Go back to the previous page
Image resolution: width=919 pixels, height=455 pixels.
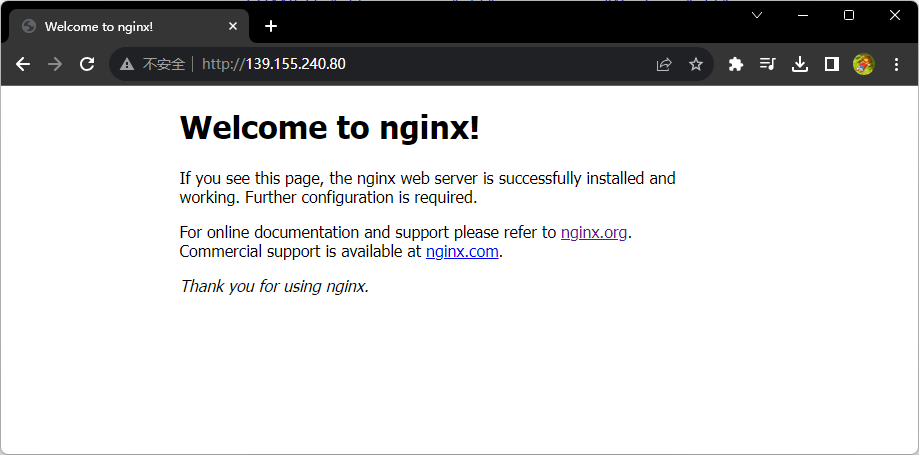point(23,64)
